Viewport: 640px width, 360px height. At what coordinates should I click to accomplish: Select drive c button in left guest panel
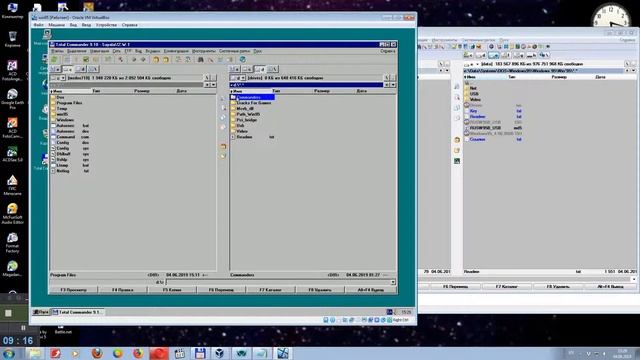(67, 69)
